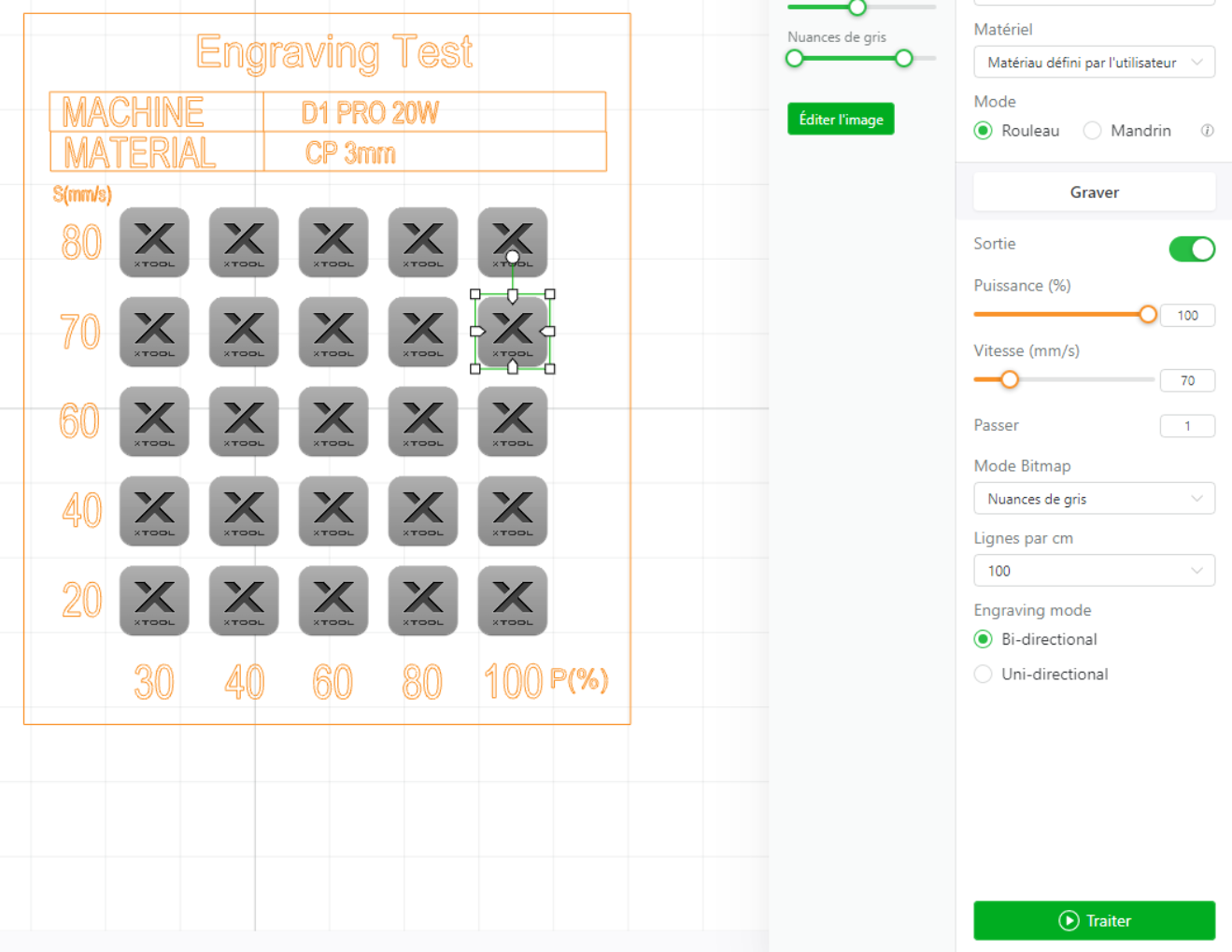Click the Vitesse slider handle
The image size is (1232, 952).
pos(1010,379)
